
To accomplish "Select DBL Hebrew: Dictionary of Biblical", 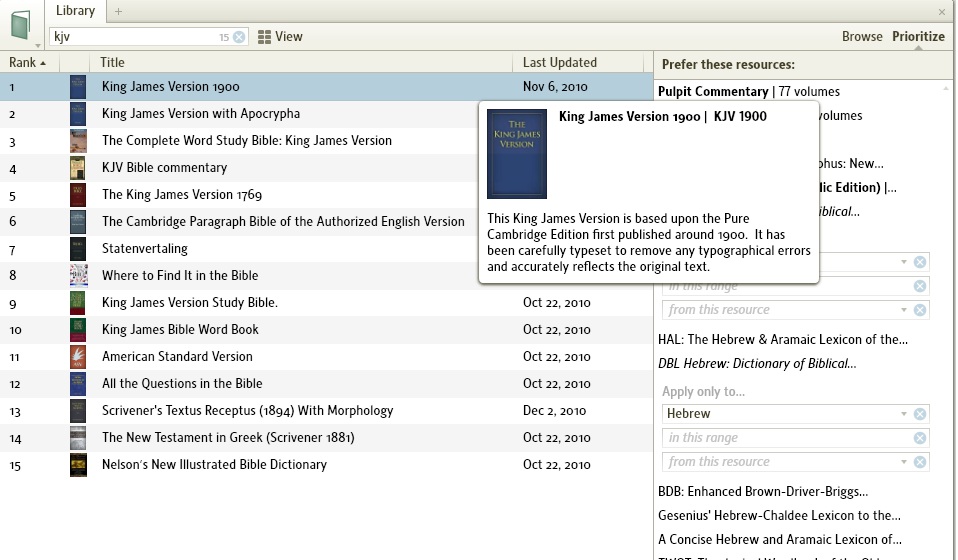I will [x=757, y=363].
